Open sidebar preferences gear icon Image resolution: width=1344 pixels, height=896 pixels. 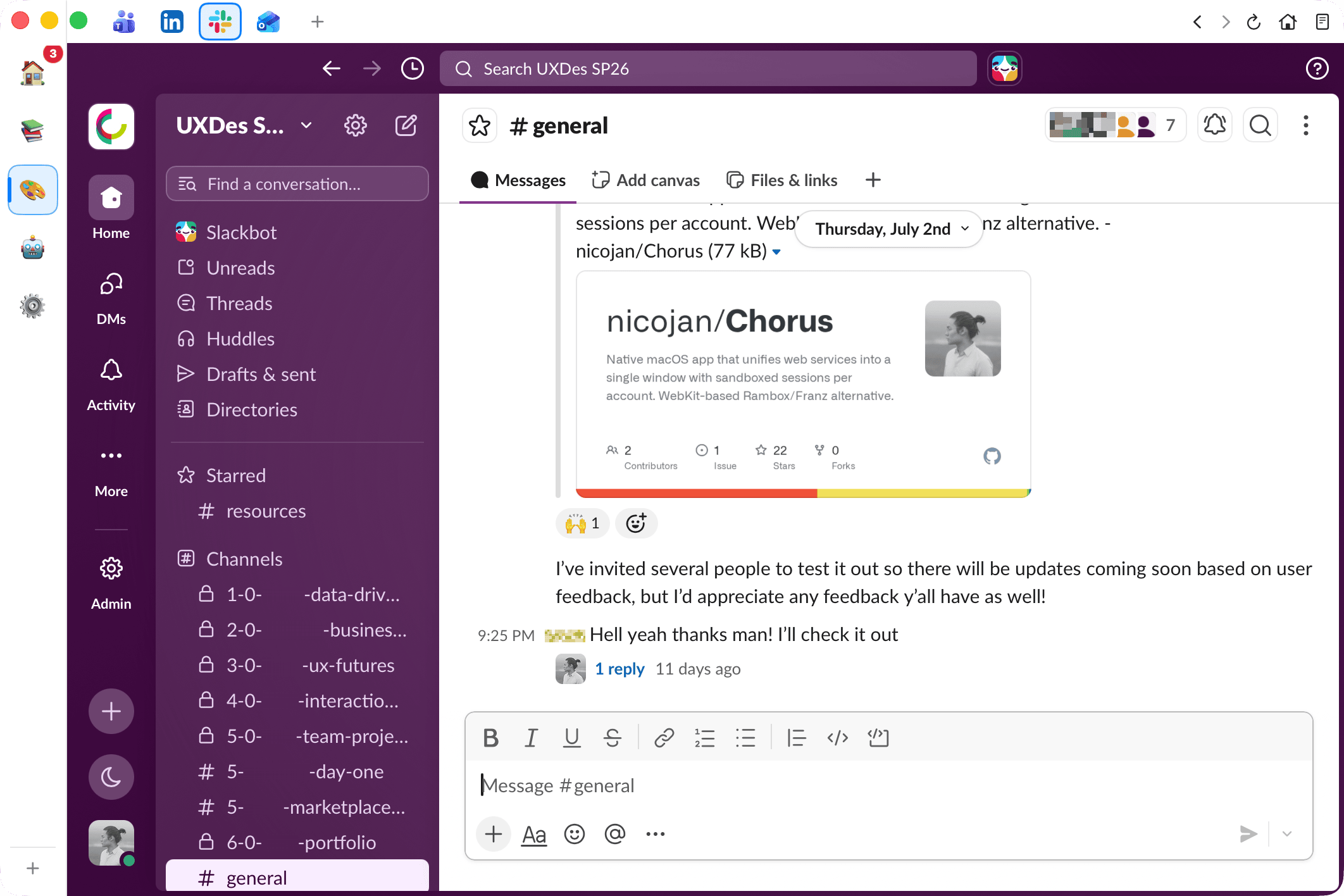click(x=356, y=125)
